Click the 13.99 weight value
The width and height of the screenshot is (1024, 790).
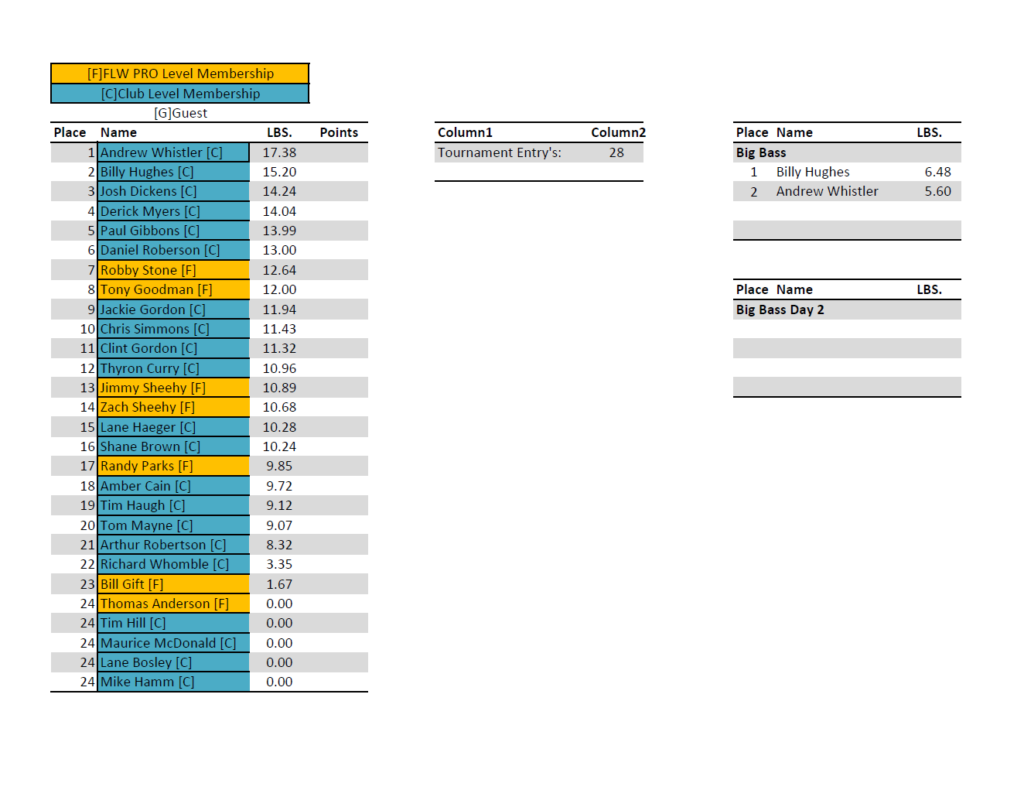279,230
